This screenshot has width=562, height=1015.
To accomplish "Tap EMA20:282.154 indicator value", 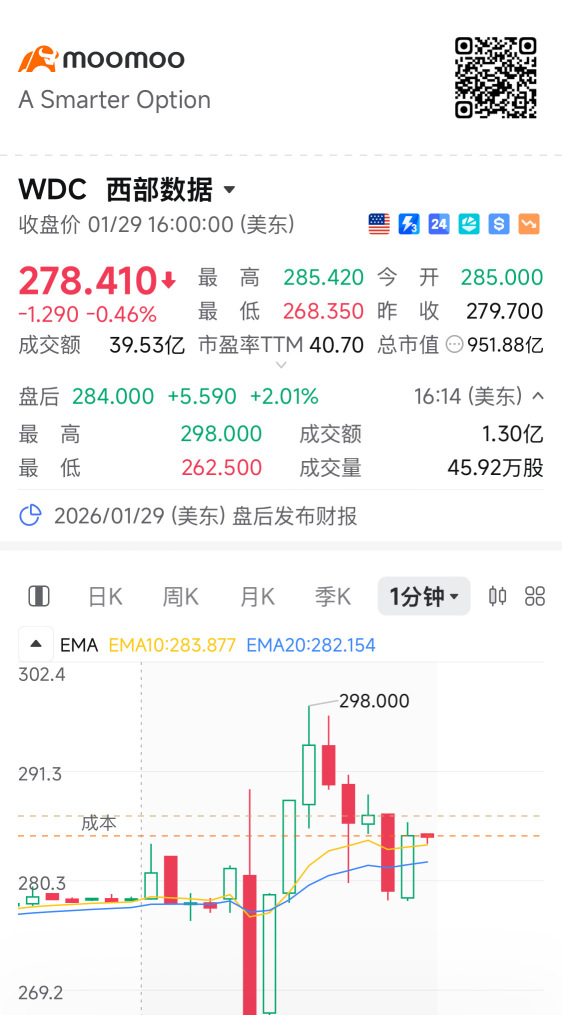I will [x=311, y=645].
